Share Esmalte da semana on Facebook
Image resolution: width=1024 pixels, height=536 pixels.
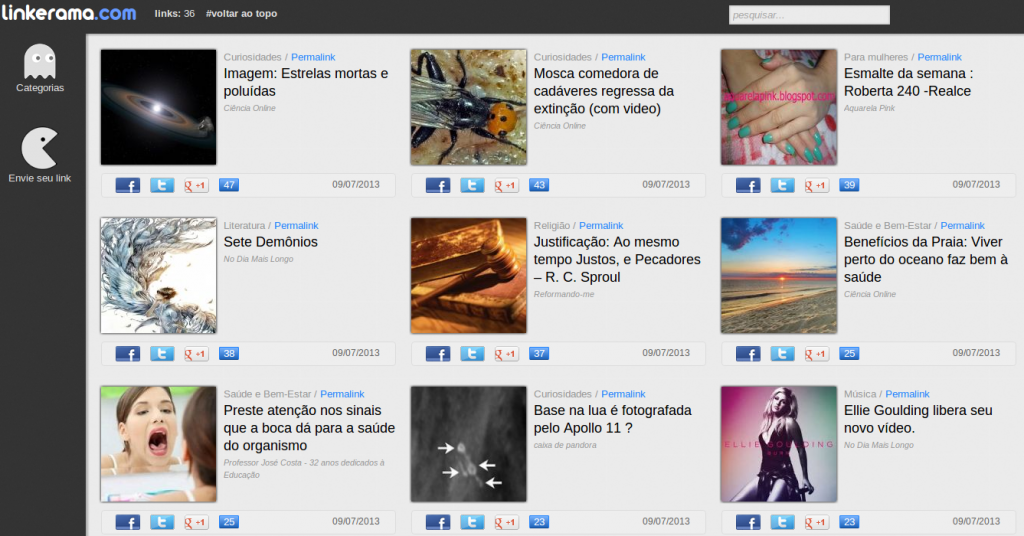[x=748, y=185]
